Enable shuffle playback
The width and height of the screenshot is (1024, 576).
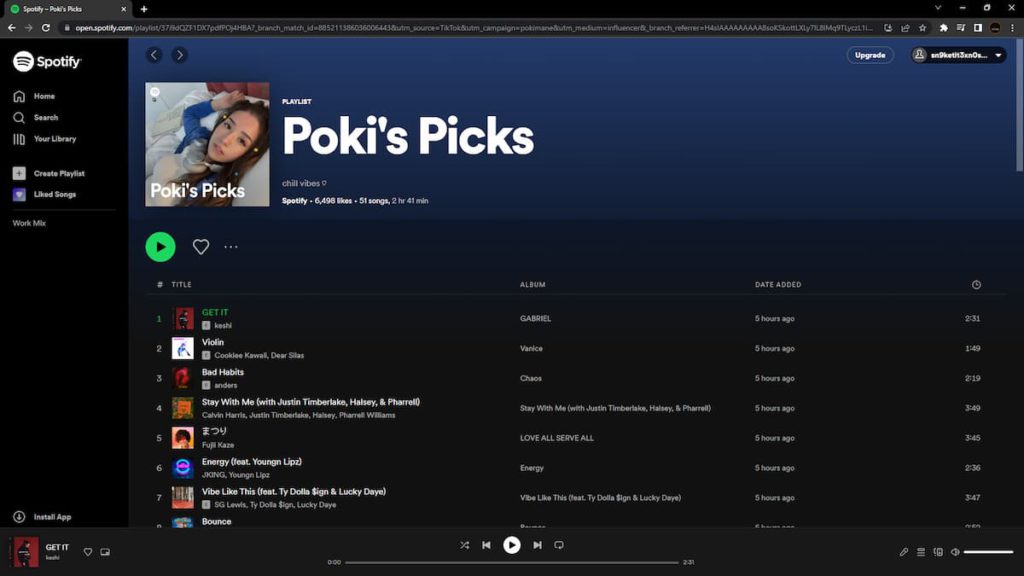pos(464,545)
